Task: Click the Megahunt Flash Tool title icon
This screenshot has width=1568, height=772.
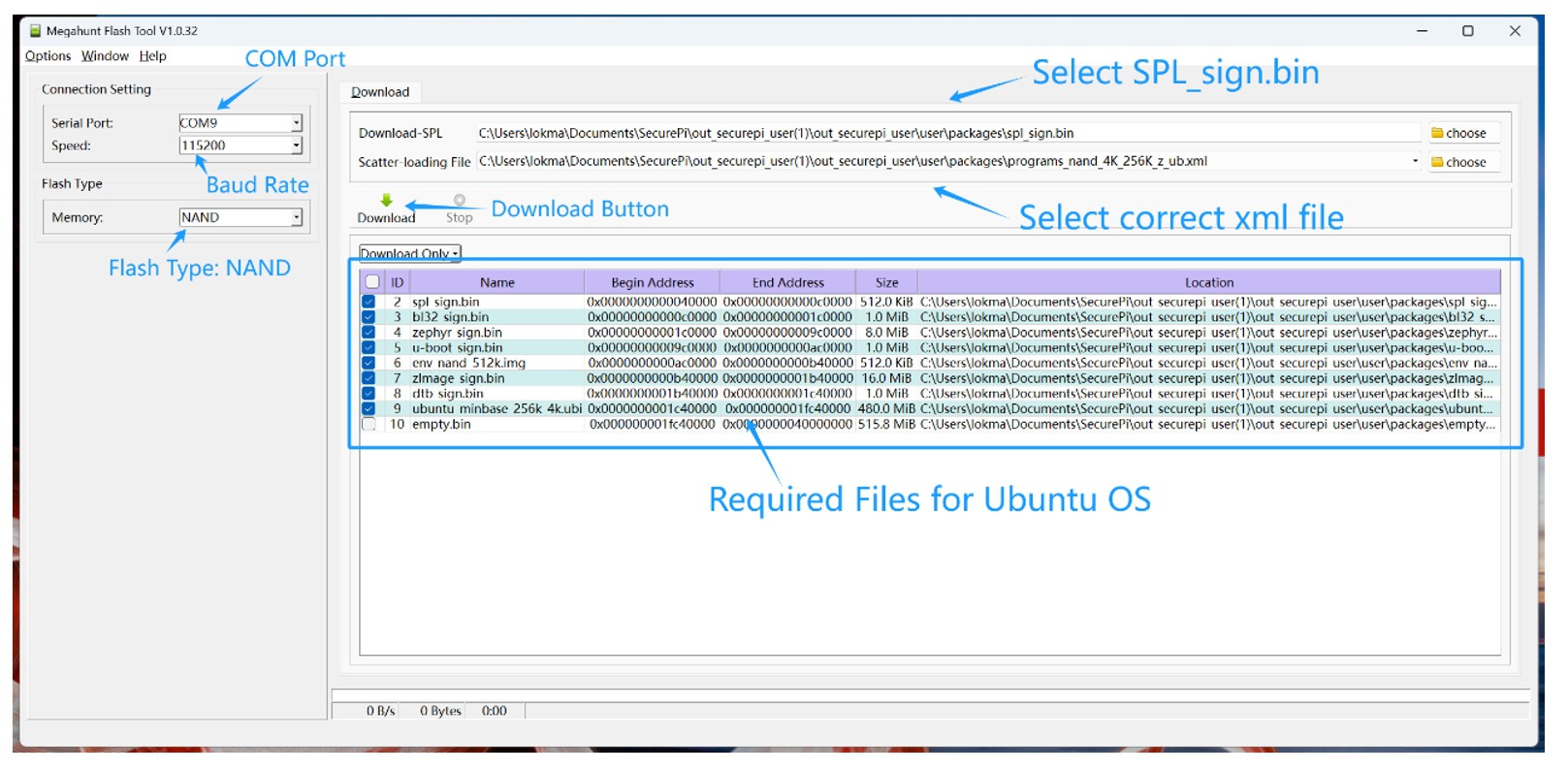Action: (x=35, y=31)
